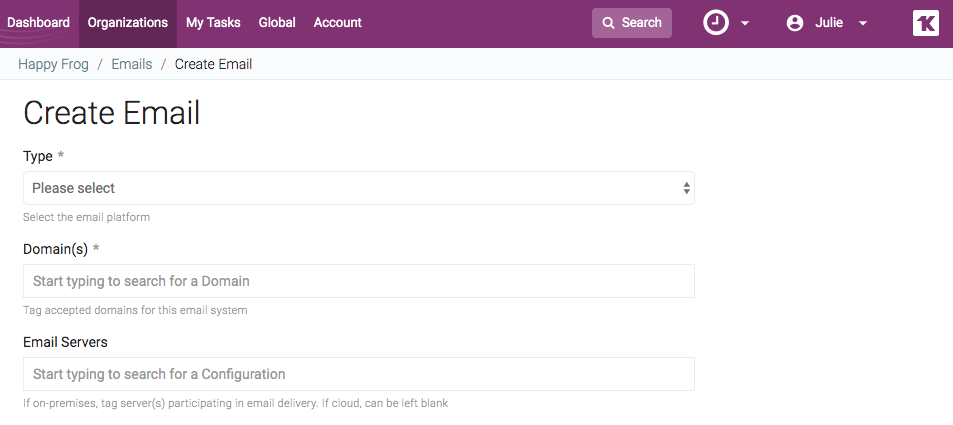The image size is (953, 425).
Task: Click the K logo icon
Action: (x=926, y=23)
